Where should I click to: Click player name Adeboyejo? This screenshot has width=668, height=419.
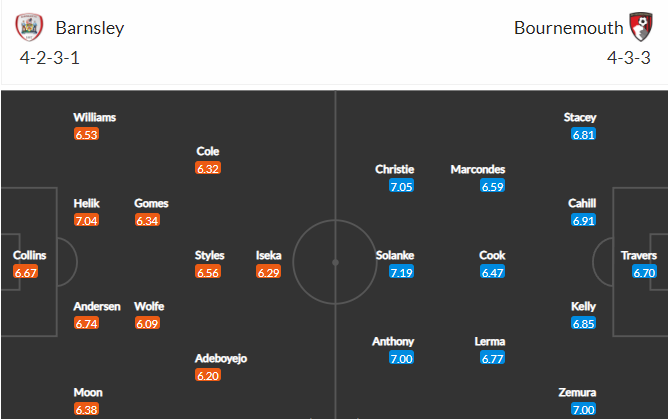point(221,358)
